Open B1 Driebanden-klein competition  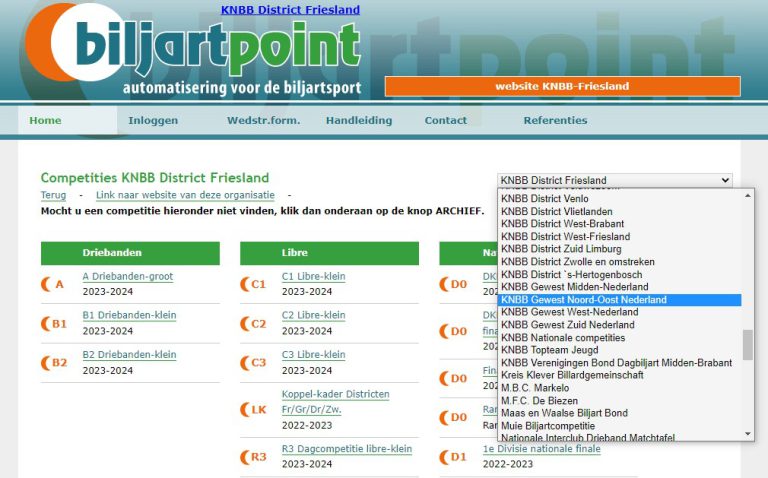129,315
